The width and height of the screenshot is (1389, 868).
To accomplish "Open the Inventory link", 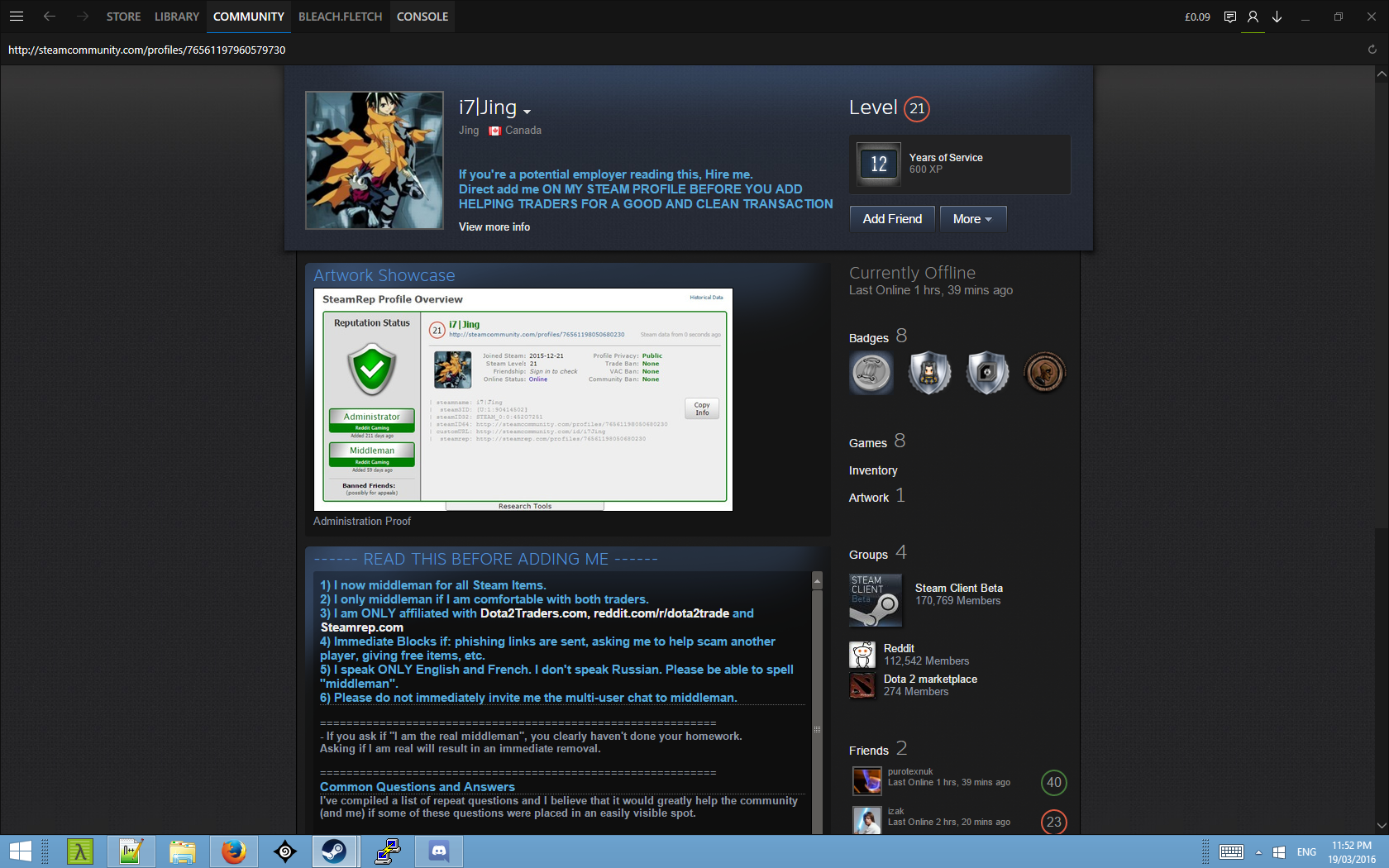I will 873,470.
